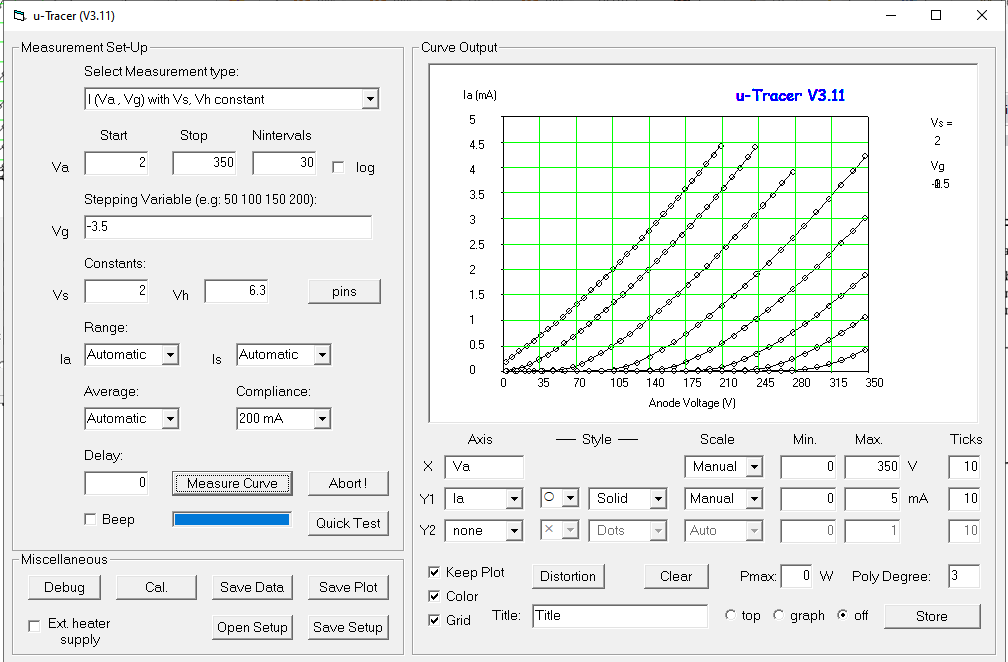This screenshot has height=662, width=1008.
Task: Click the Anode Voltage (V) axis label
Action: coord(692,403)
